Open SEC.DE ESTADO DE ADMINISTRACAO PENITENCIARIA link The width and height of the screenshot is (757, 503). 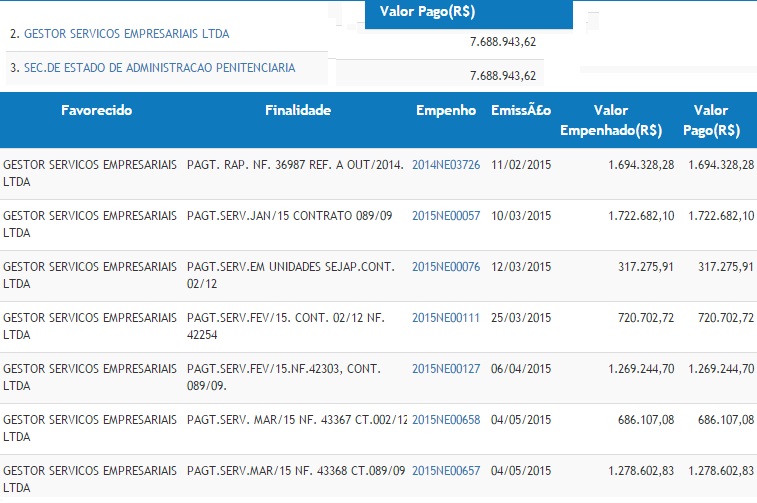tap(159, 68)
